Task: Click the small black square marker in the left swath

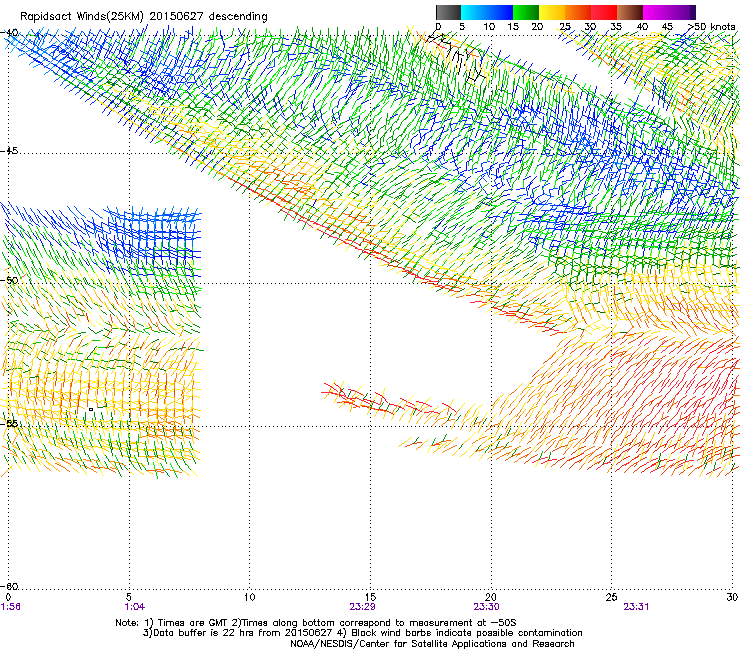Action: [x=91, y=409]
